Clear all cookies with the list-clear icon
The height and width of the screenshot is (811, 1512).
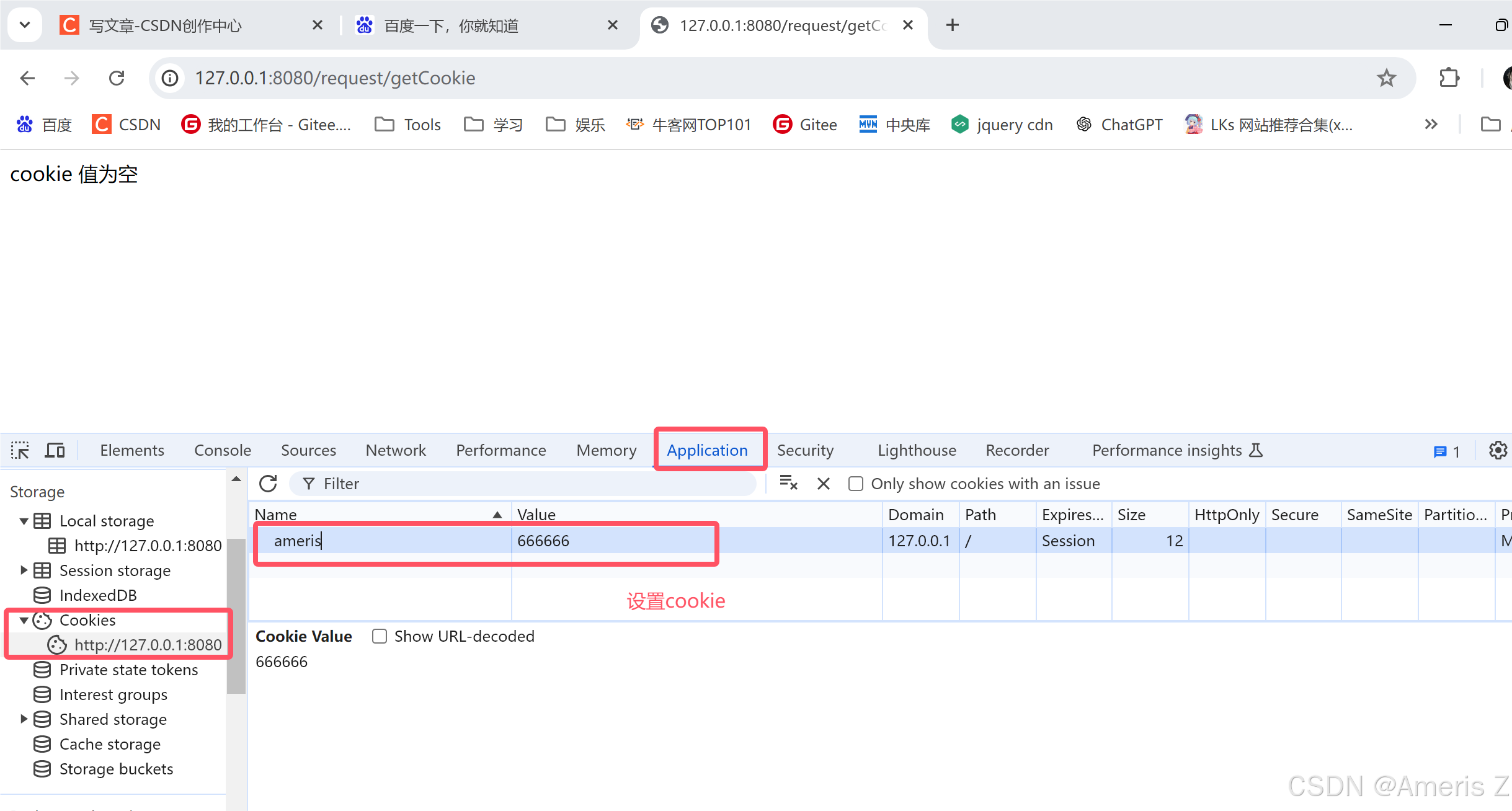point(788,483)
